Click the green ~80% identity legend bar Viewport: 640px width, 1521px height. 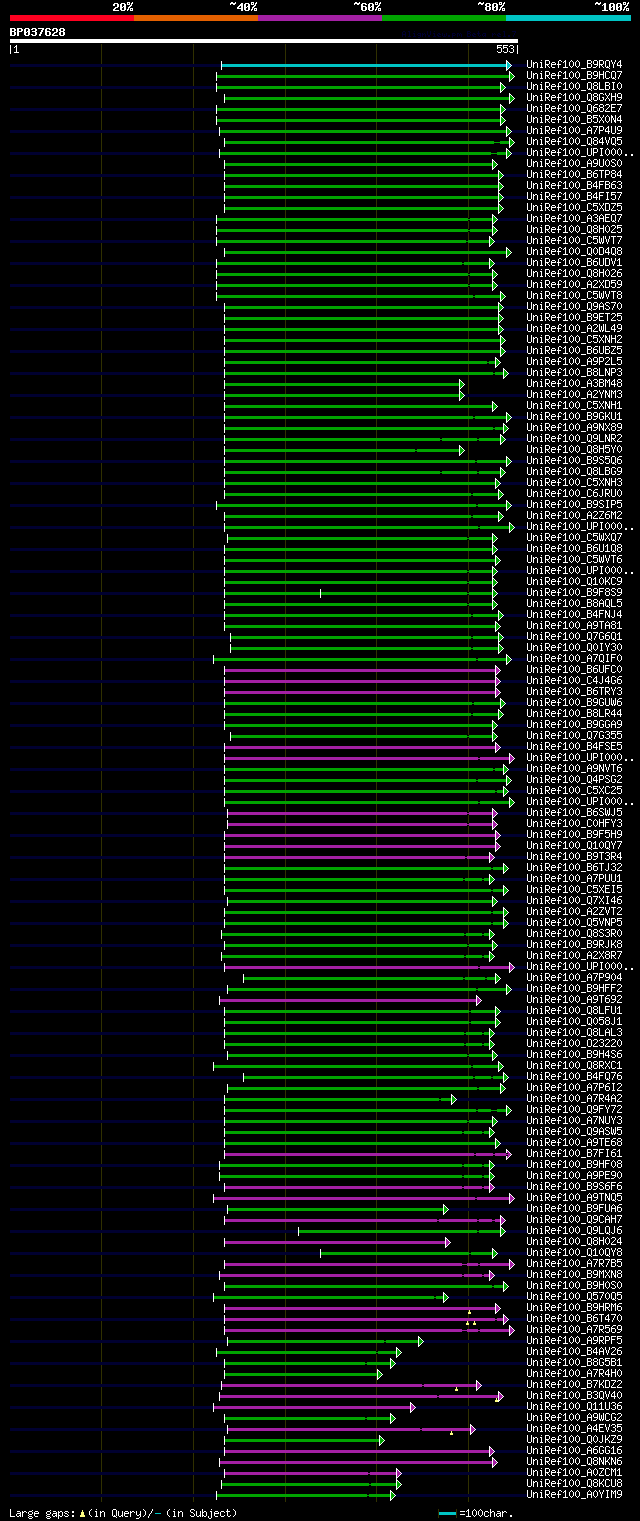click(444, 18)
